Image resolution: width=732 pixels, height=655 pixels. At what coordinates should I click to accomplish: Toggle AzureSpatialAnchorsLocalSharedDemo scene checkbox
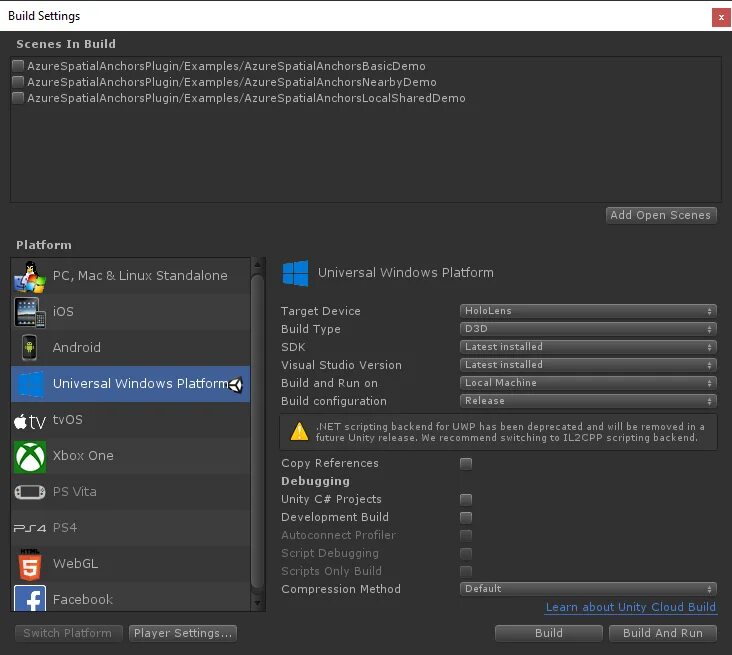(x=18, y=98)
